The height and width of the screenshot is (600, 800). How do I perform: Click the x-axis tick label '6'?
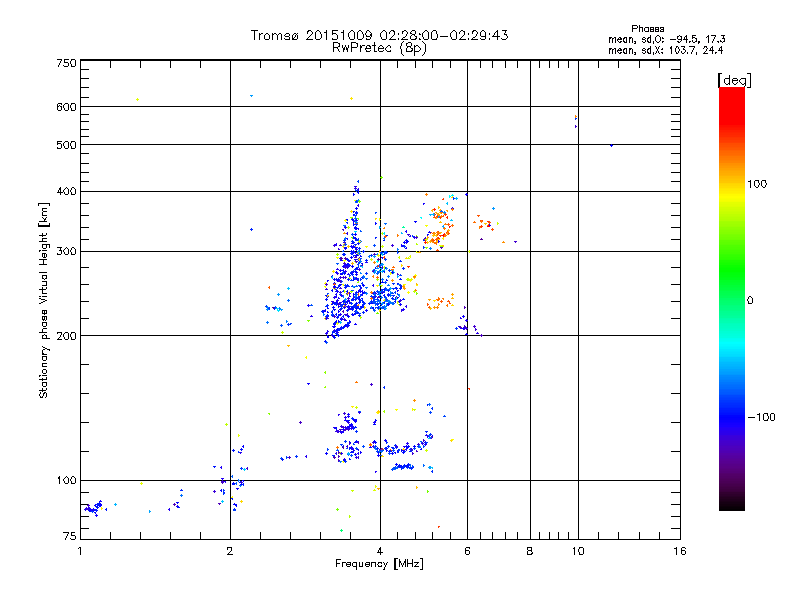467,551
